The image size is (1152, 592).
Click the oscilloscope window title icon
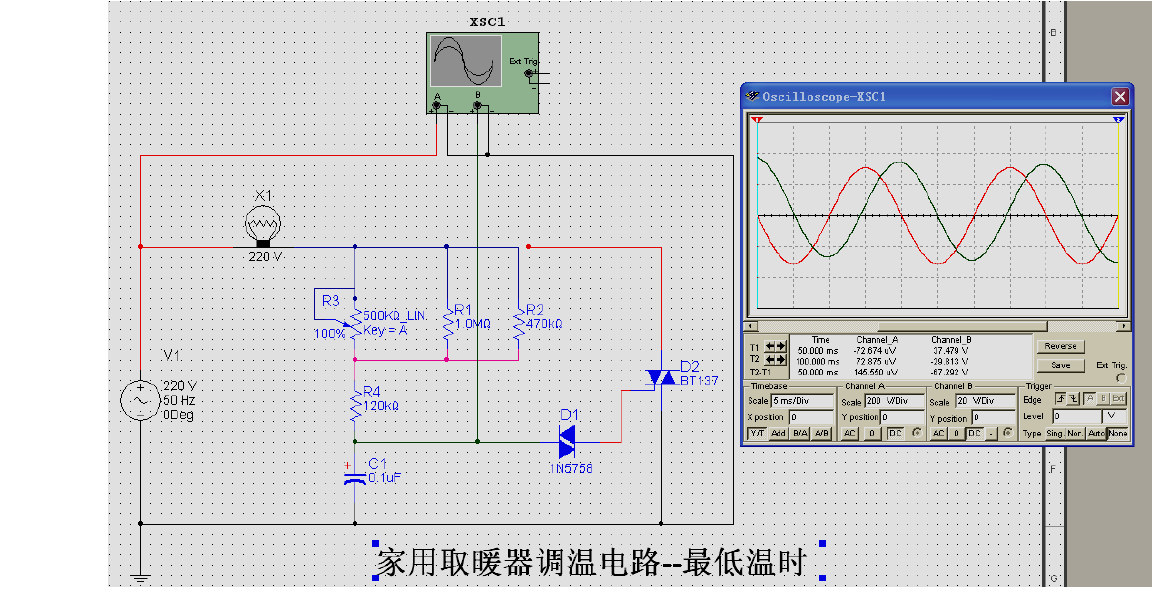[752, 96]
